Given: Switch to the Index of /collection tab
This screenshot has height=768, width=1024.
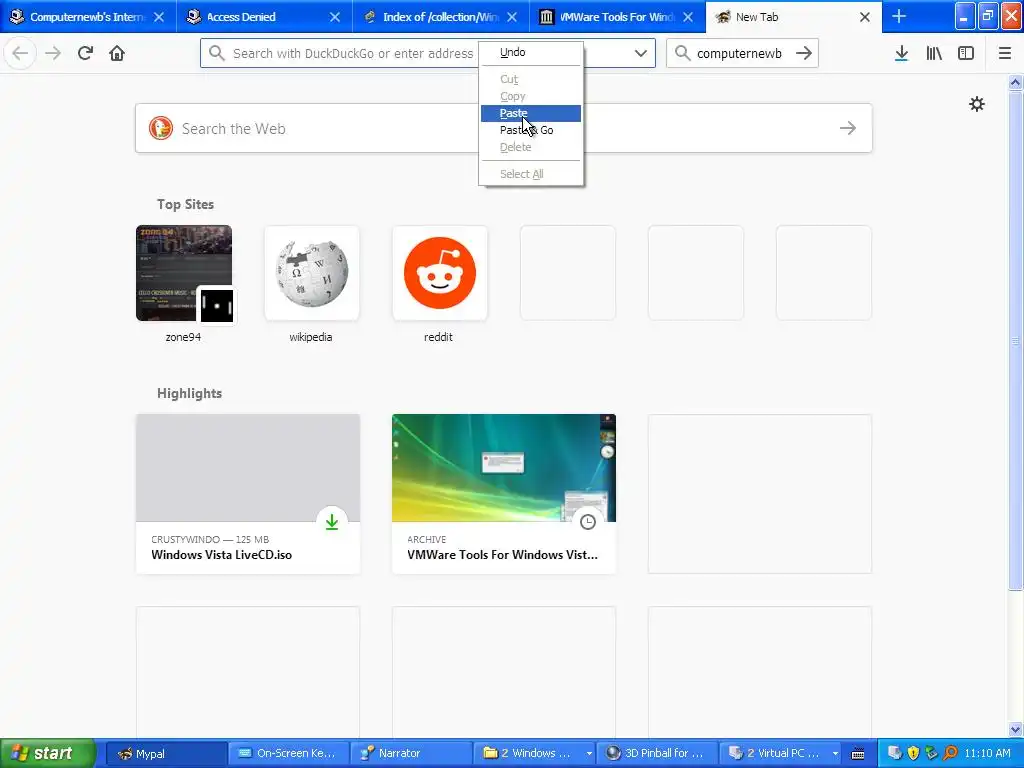Looking at the screenshot, I should [x=440, y=16].
